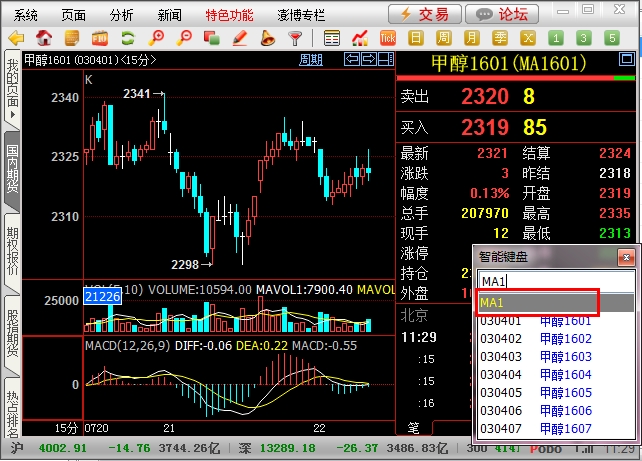Click the orange Tick chart icon
Viewport: 642px width, 461px height.
388,38
